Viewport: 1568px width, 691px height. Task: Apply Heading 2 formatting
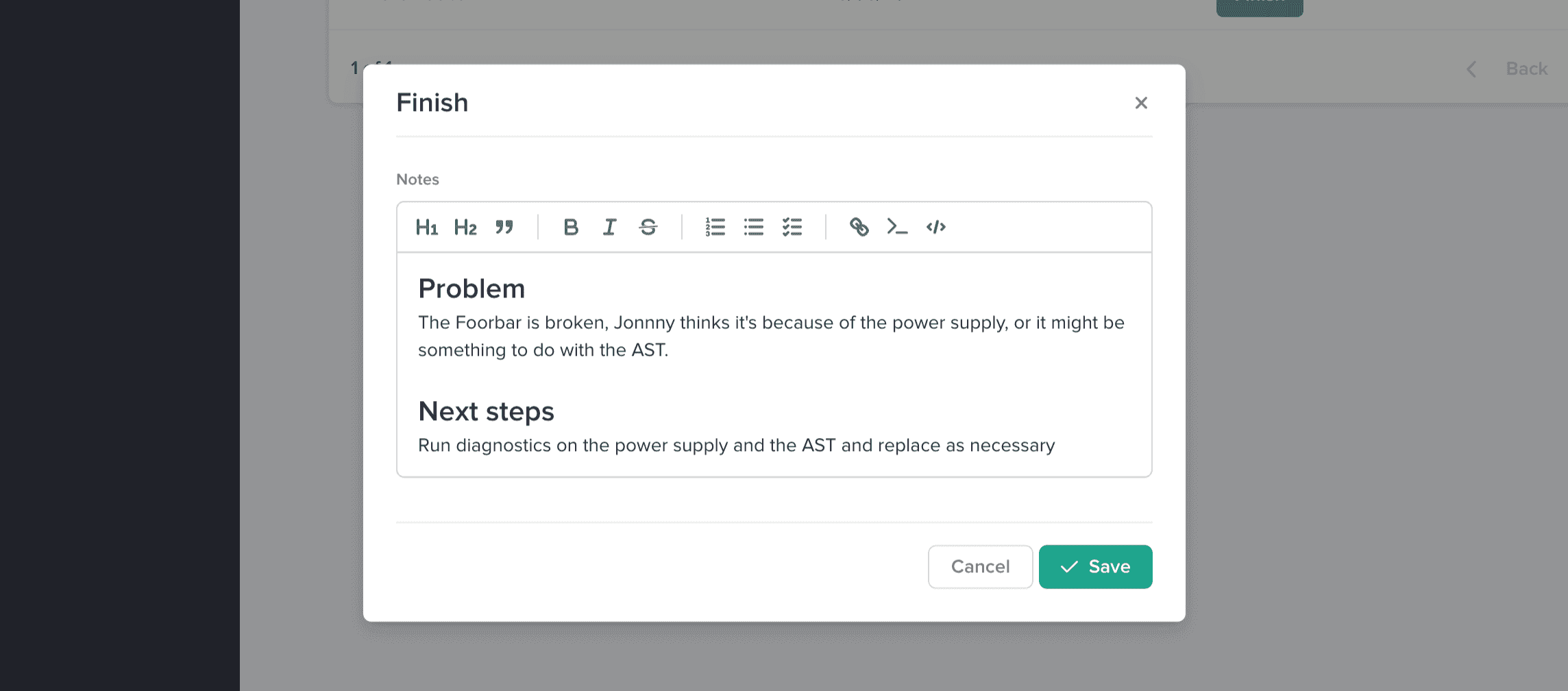coord(465,227)
